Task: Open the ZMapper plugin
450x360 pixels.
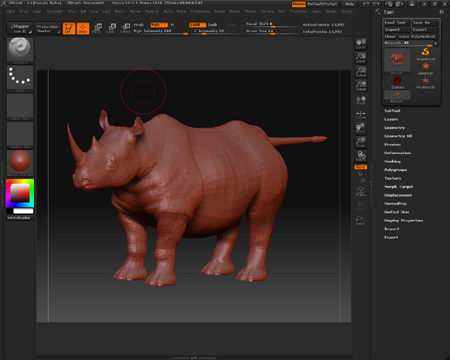Action: click(x=20, y=28)
